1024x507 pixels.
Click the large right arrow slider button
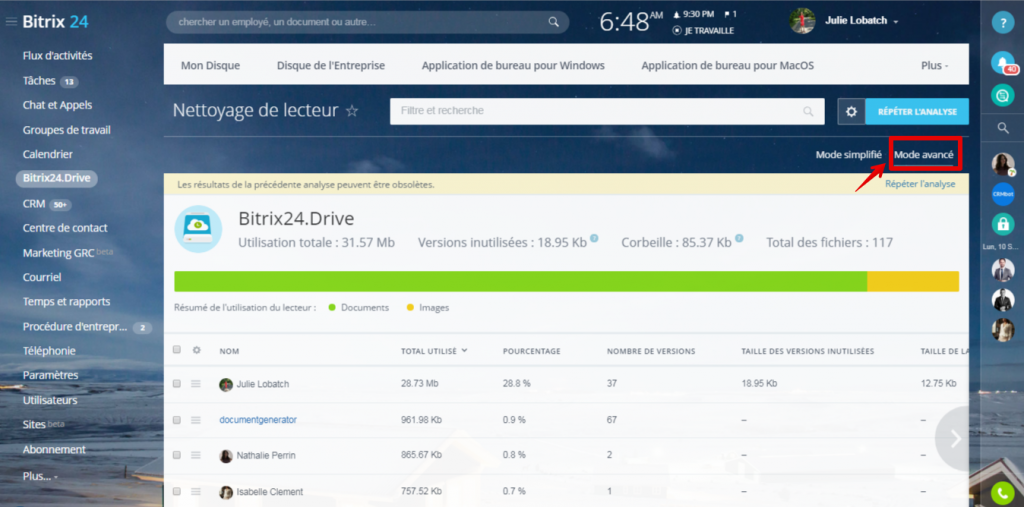[x=955, y=438]
